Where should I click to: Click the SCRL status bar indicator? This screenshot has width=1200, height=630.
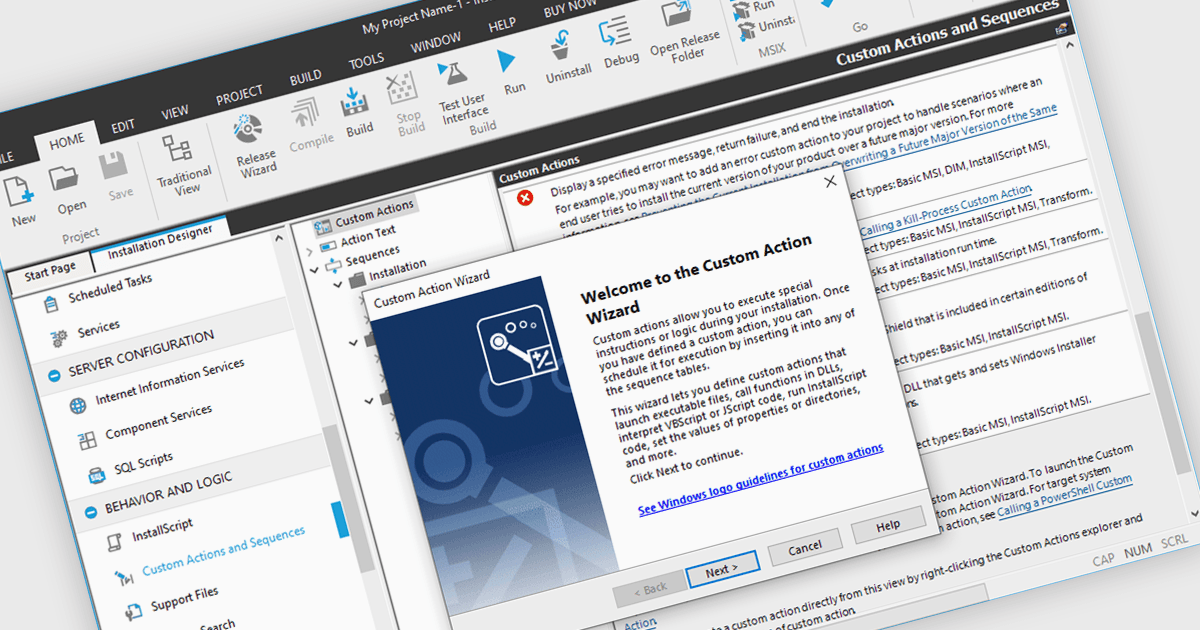coord(1175,540)
